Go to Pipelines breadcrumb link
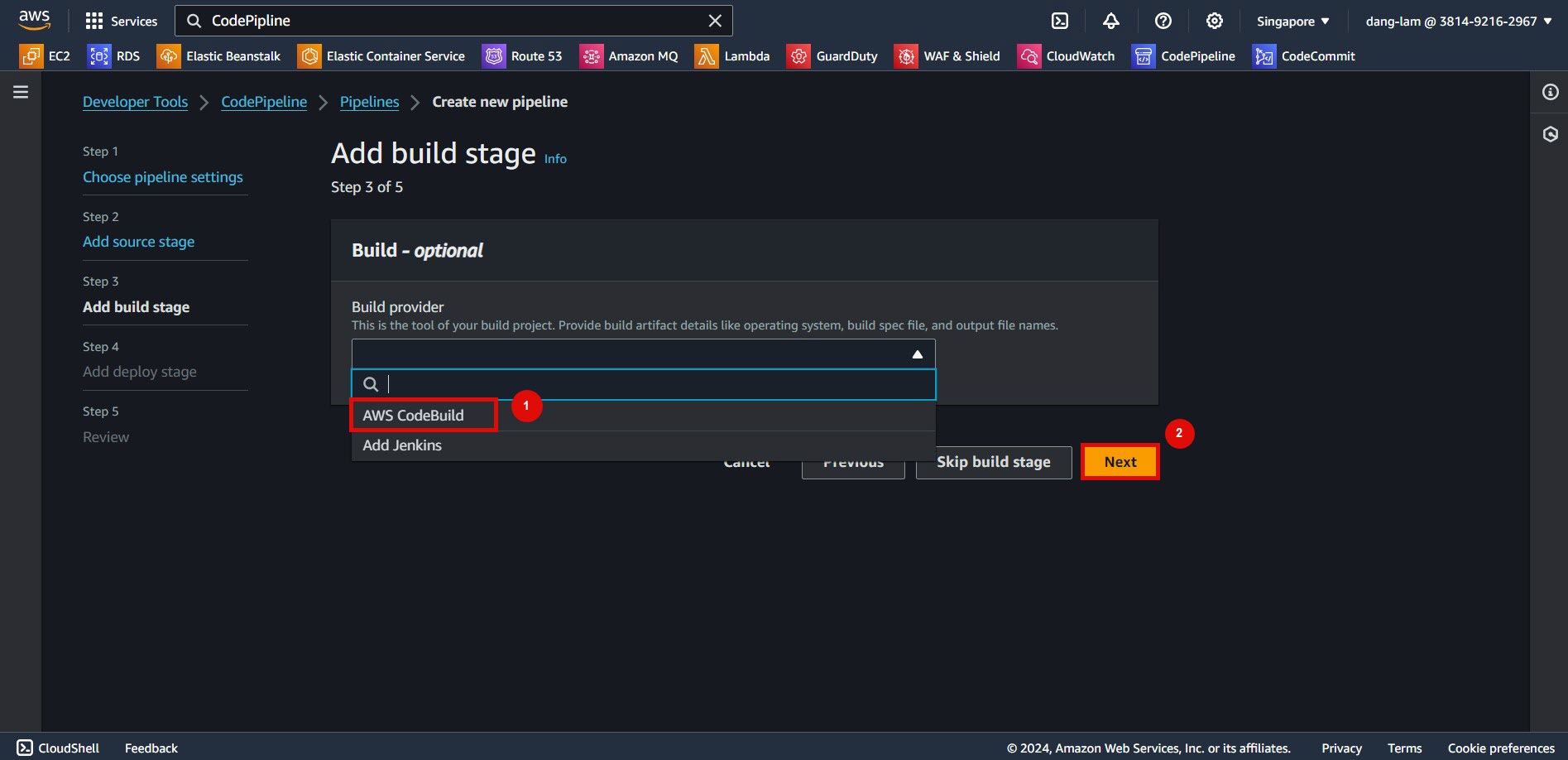Viewport: 1568px width, 760px height. click(x=369, y=102)
